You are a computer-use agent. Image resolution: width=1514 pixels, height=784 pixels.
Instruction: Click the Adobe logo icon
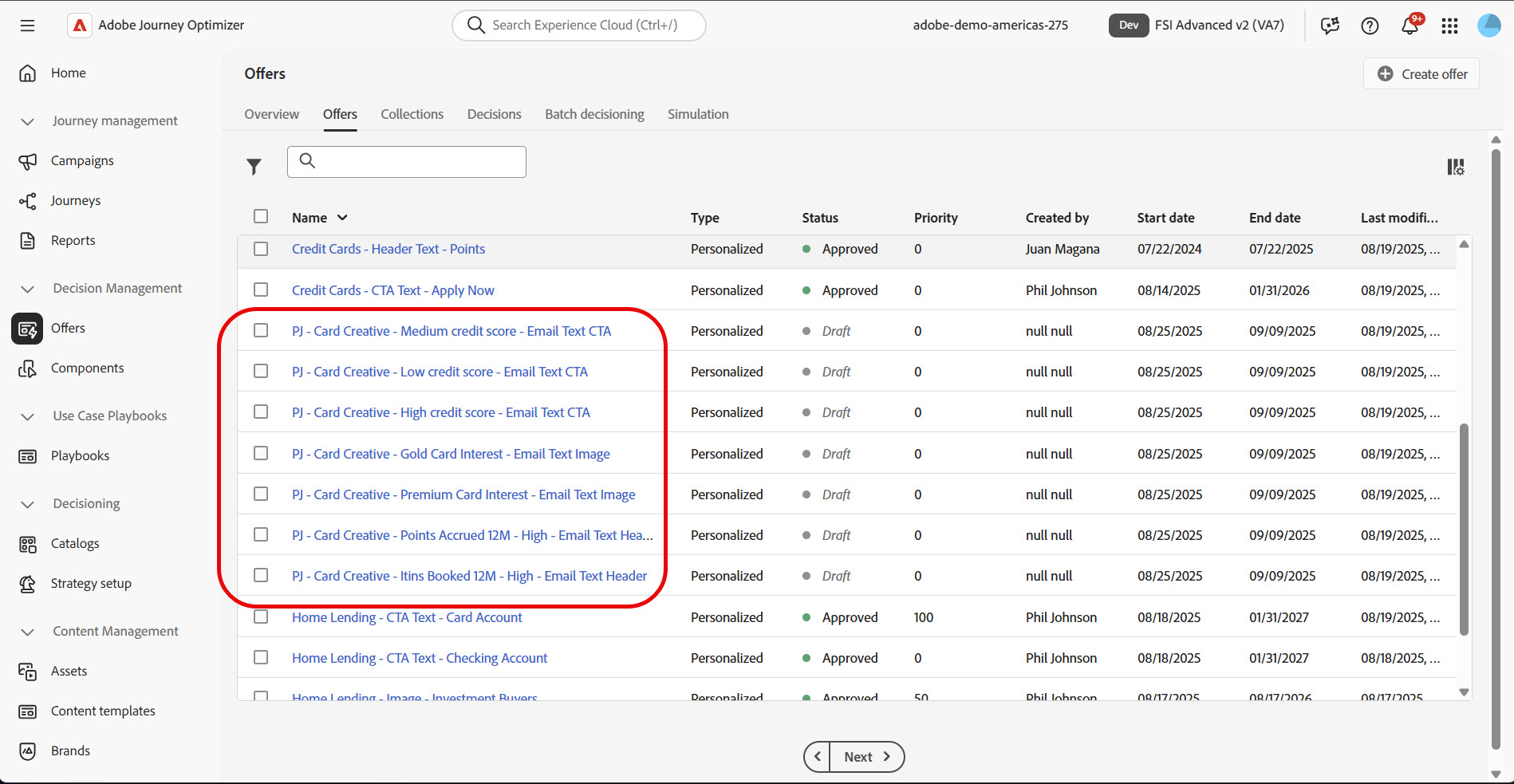click(80, 26)
